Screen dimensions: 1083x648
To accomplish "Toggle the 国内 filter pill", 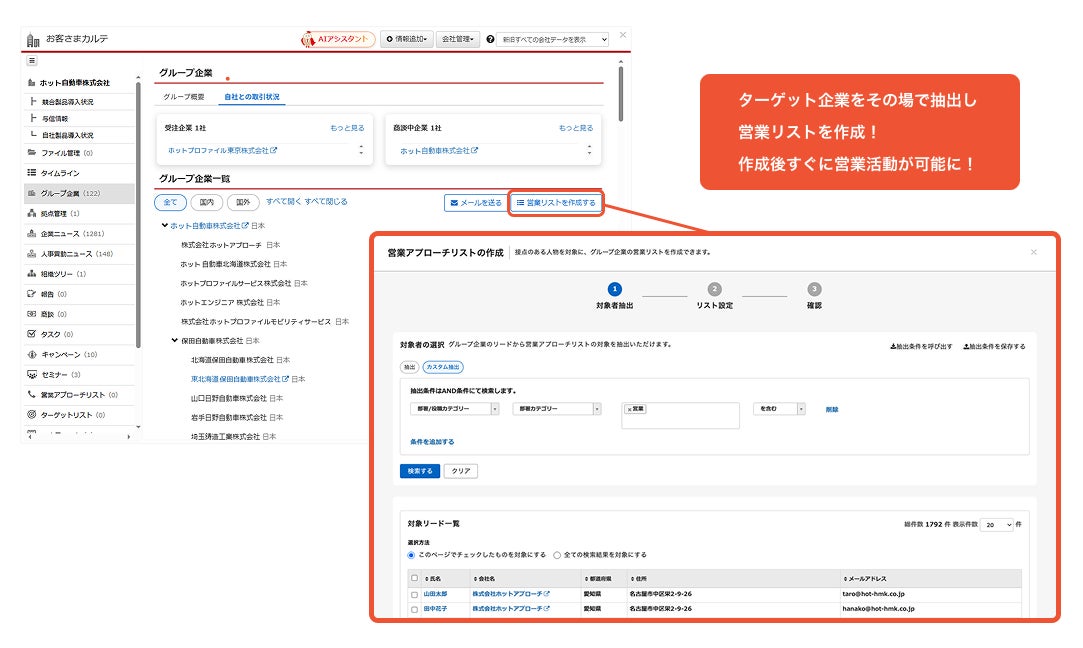I will (207, 202).
